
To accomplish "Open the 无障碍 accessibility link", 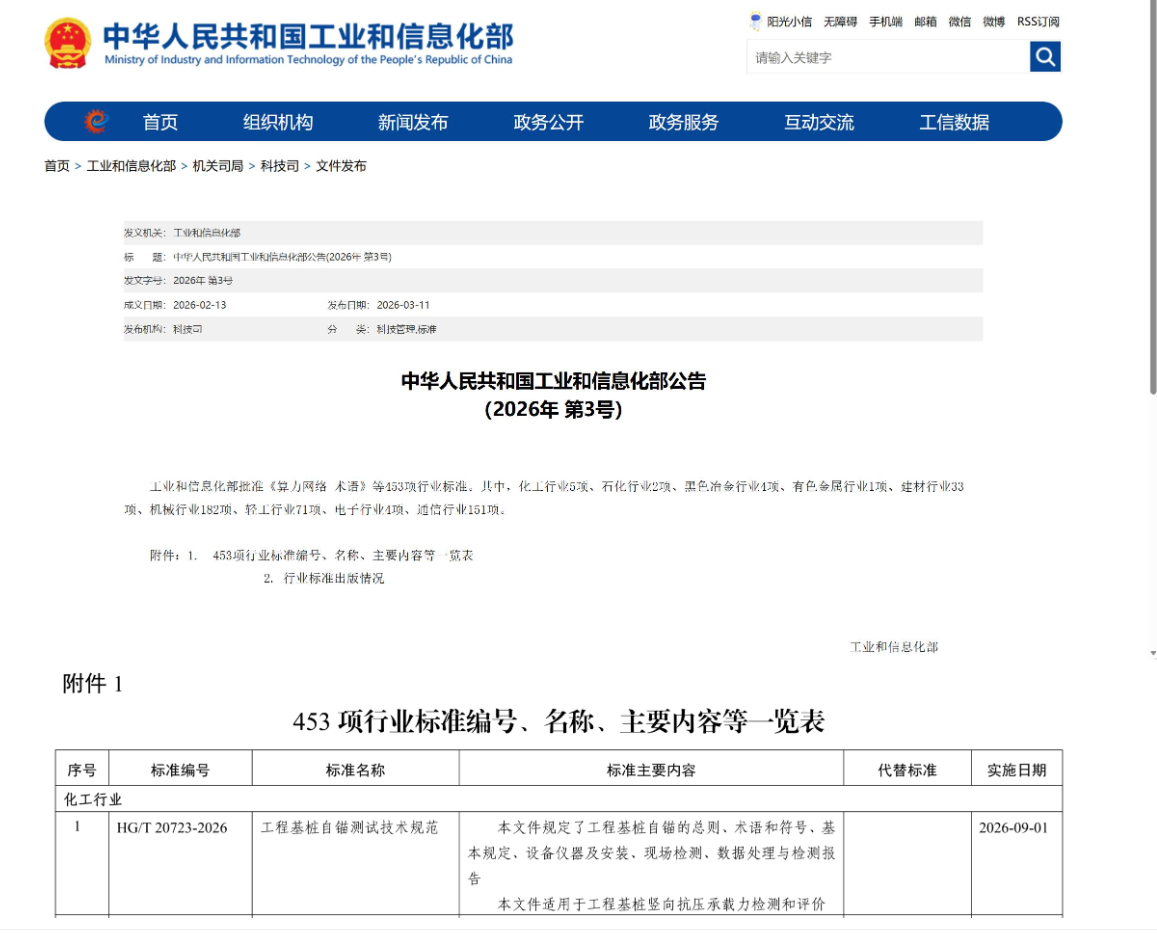I will pos(840,22).
